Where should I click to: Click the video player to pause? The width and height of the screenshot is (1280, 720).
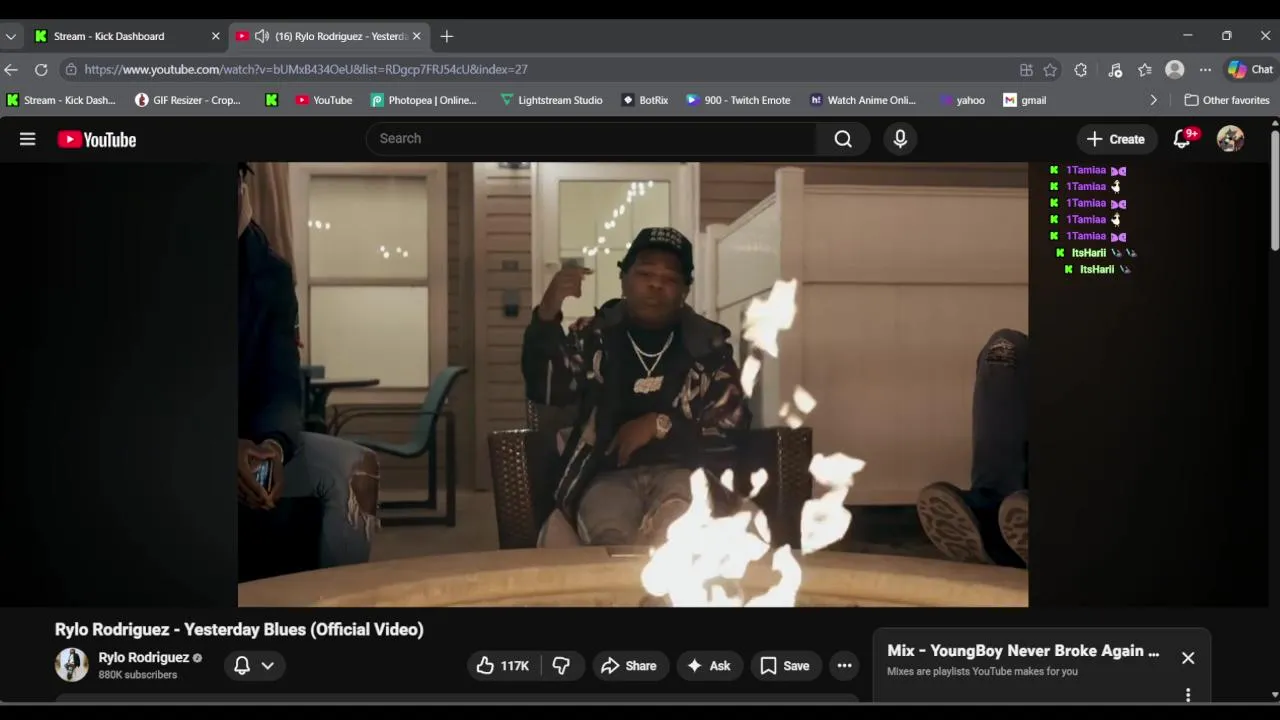pos(632,384)
